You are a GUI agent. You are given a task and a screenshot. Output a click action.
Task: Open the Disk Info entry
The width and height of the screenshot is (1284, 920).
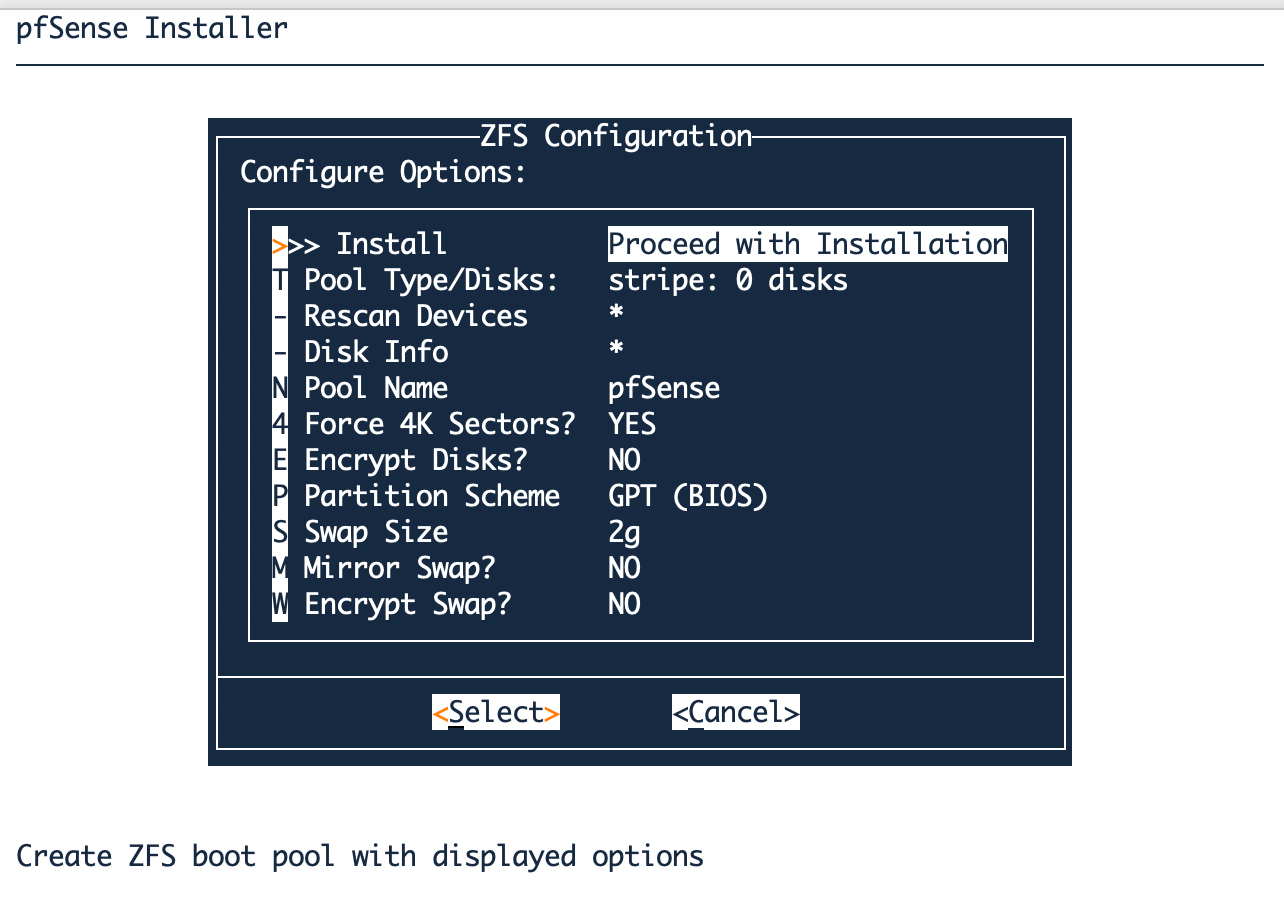pos(448,352)
